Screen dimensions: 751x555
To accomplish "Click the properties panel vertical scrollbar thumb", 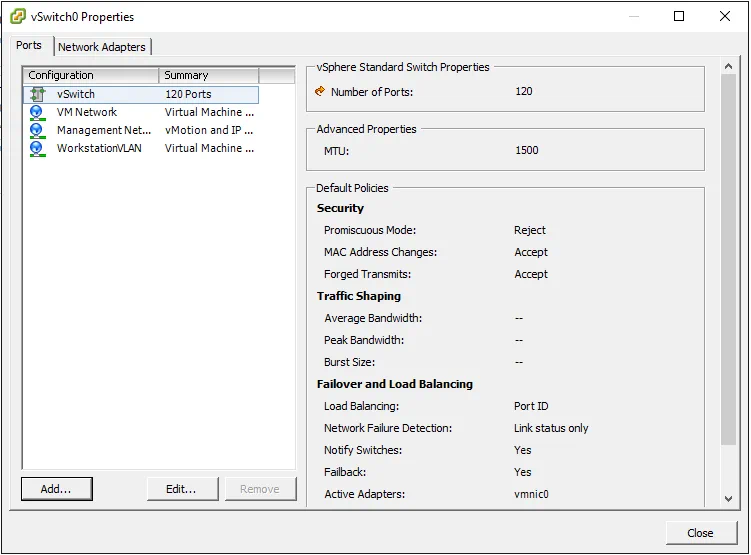I will pos(727,260).
